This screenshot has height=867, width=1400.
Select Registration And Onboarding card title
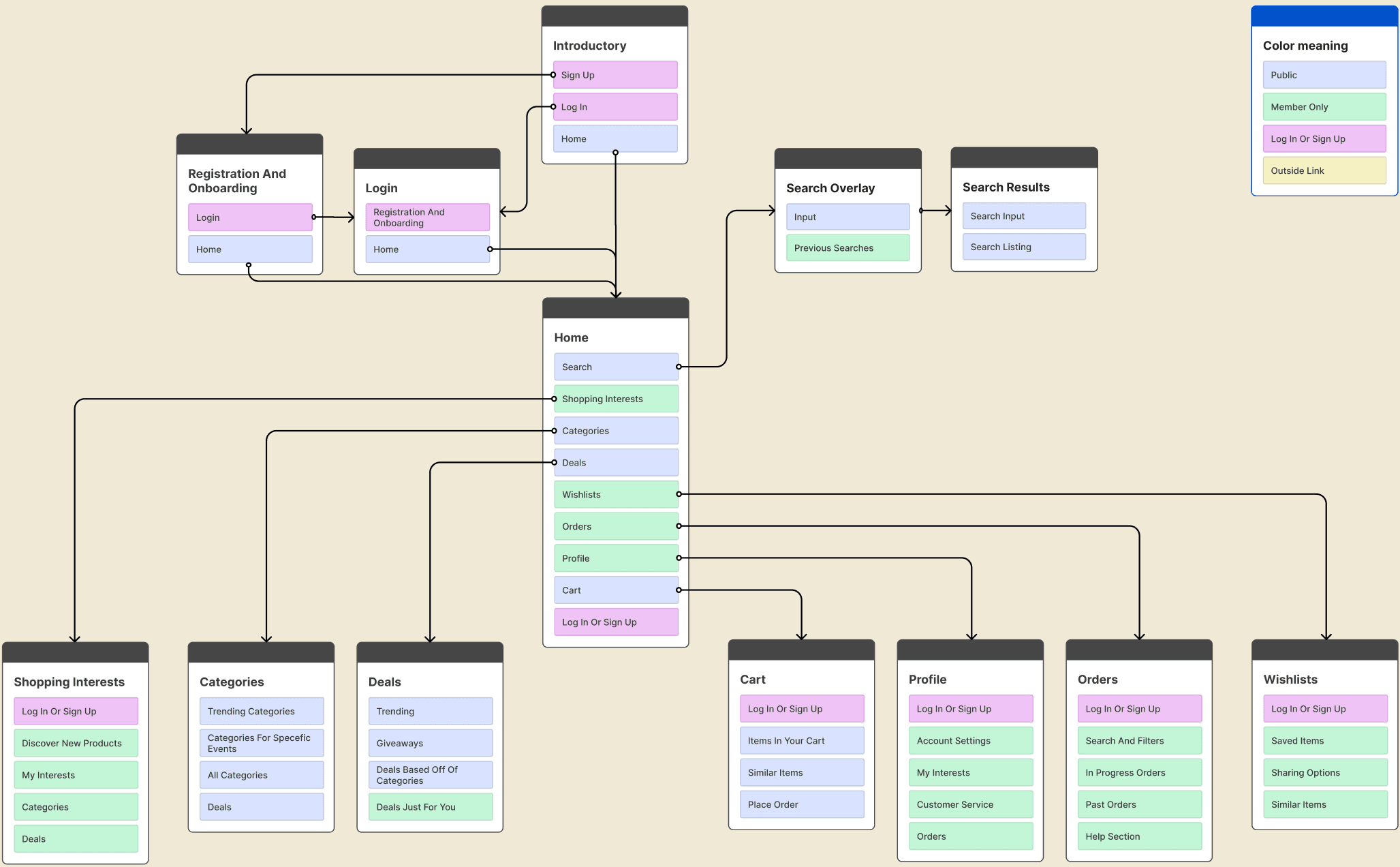pyautogui.click(x=237, y=181)
